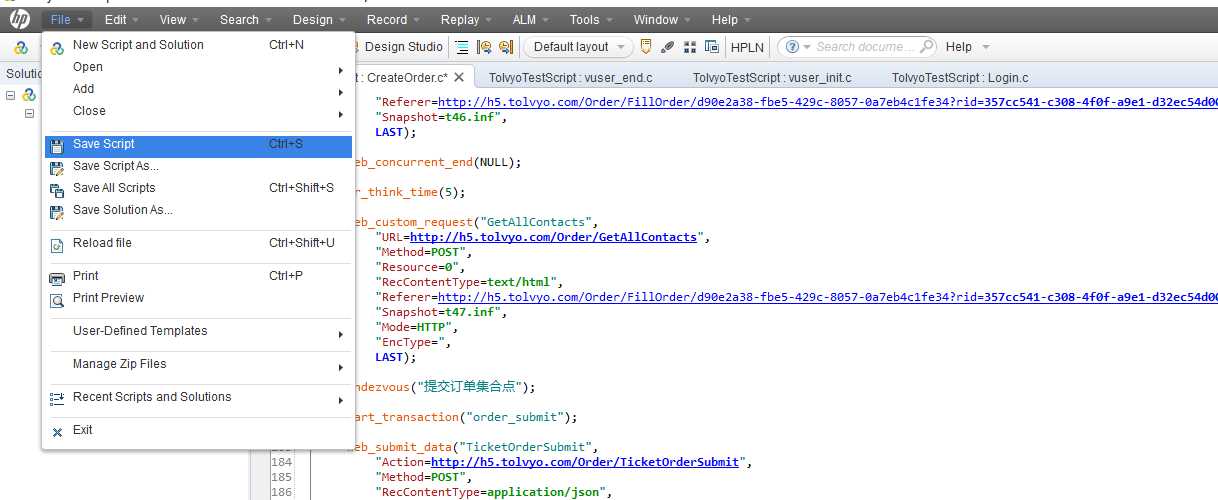Click the four-squares grid toolbar icon

(690, 47)
